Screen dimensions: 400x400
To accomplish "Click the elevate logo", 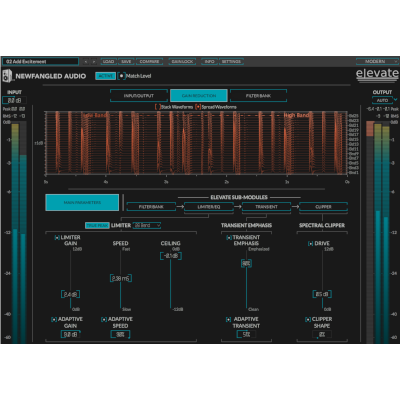I will pos(377,74).
